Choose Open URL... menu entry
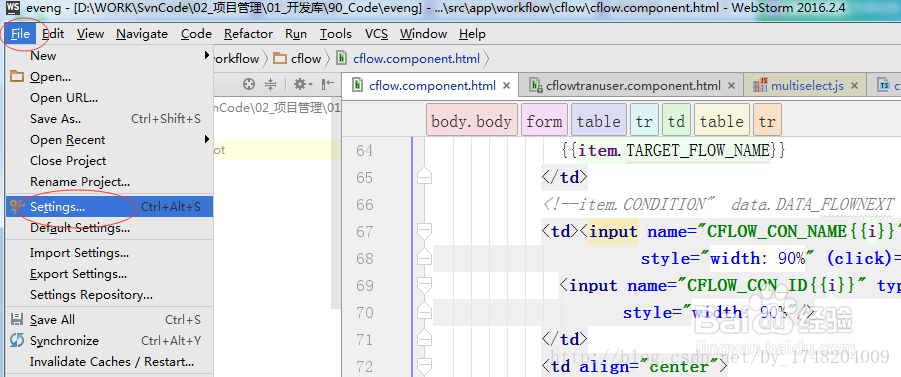The height and width of the screenshot is (377, 901). pyautogui.click(x=109, y=98)
